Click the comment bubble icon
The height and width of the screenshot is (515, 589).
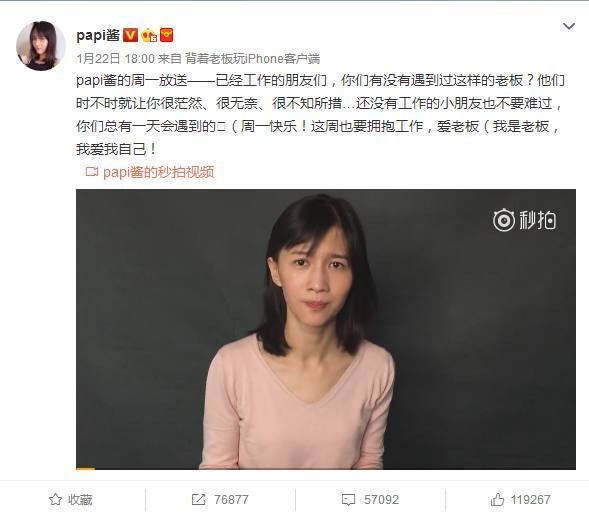pyautogui.click(x=348, y=500)
